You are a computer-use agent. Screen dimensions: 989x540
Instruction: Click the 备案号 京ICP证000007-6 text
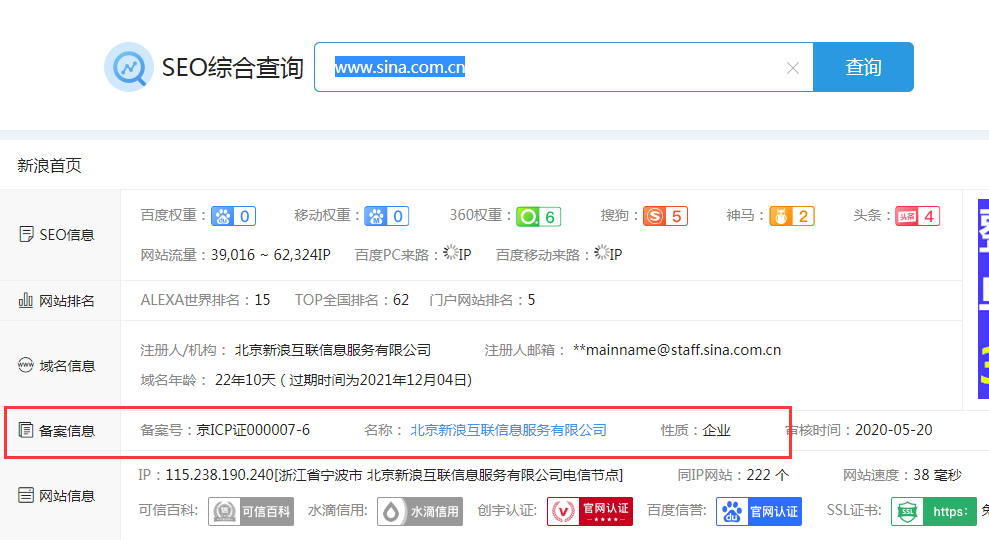(x=253, y=430)
